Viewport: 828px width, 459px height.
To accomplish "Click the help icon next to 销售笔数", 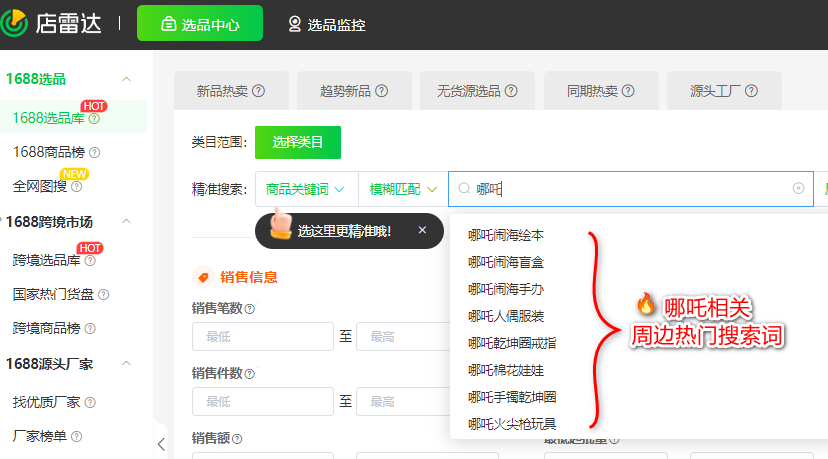I will [250, 310].
